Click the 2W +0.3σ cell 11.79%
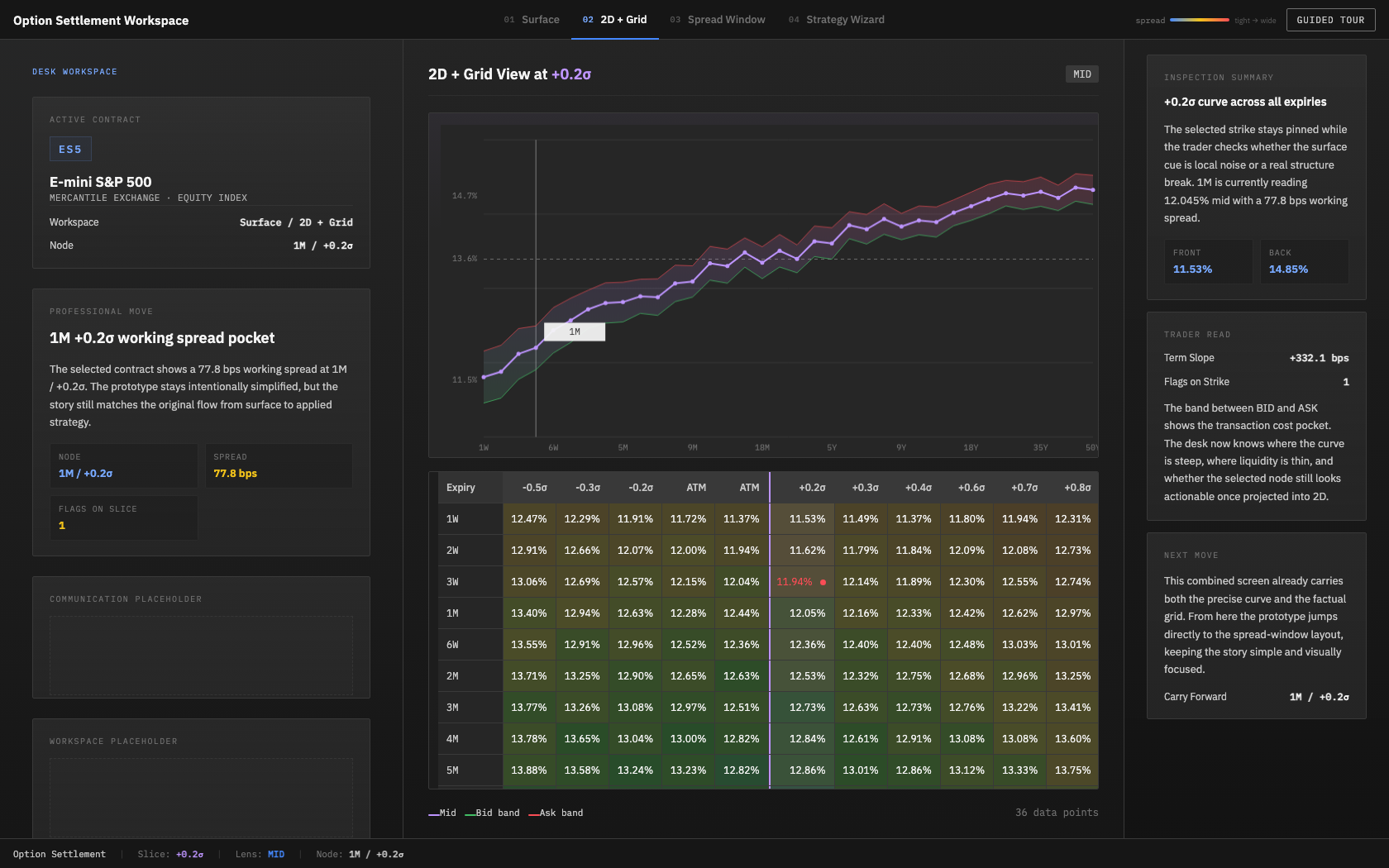1389x868 pixels. point(860,551)
